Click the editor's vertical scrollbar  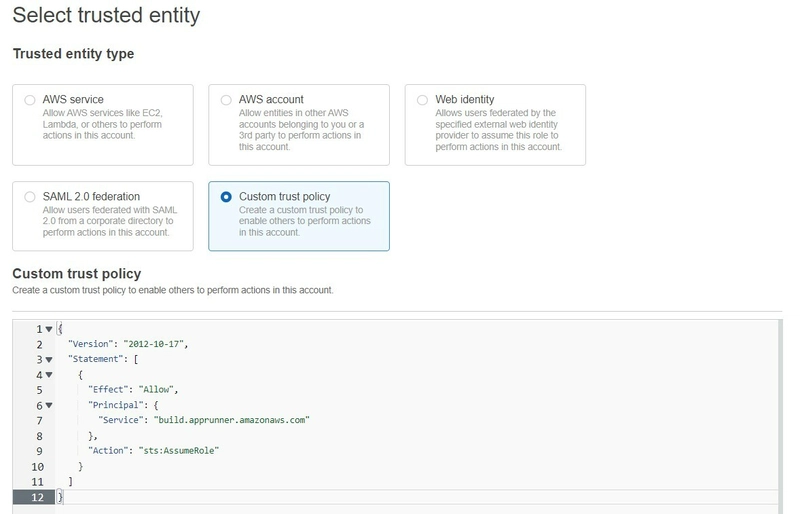(781, 417)
